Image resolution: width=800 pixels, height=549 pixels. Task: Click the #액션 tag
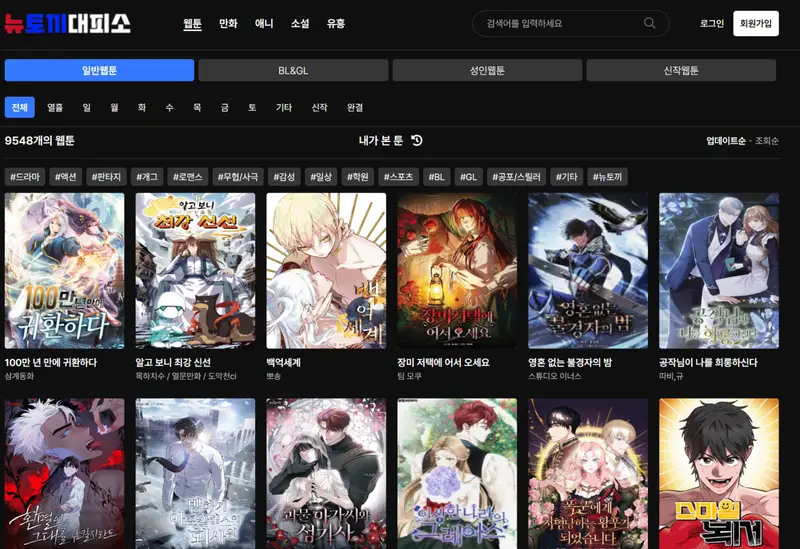[x=65, y=177]
